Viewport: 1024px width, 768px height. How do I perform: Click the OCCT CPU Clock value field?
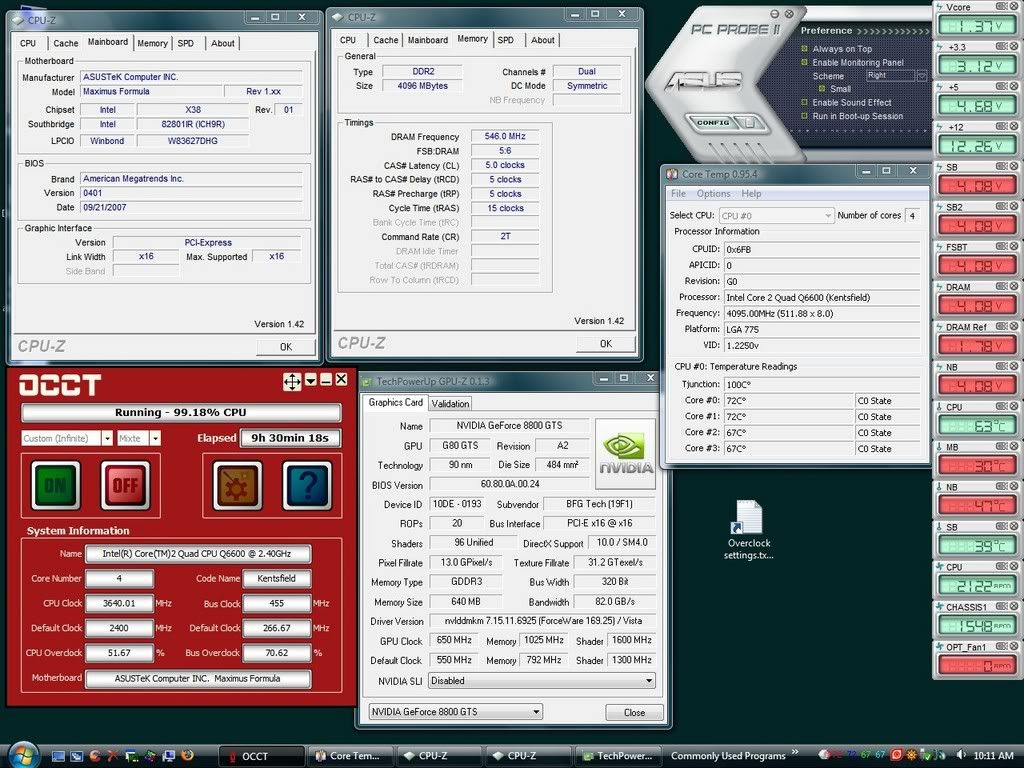pyautogui.click(x=119, y=603)
